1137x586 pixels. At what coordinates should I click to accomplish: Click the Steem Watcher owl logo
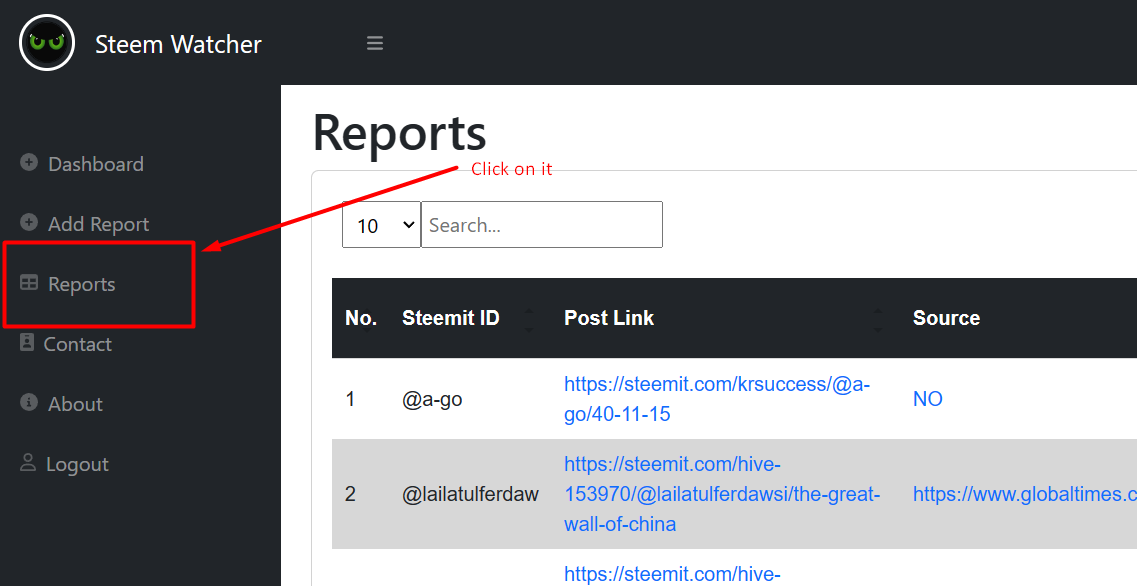coord(47,43)
